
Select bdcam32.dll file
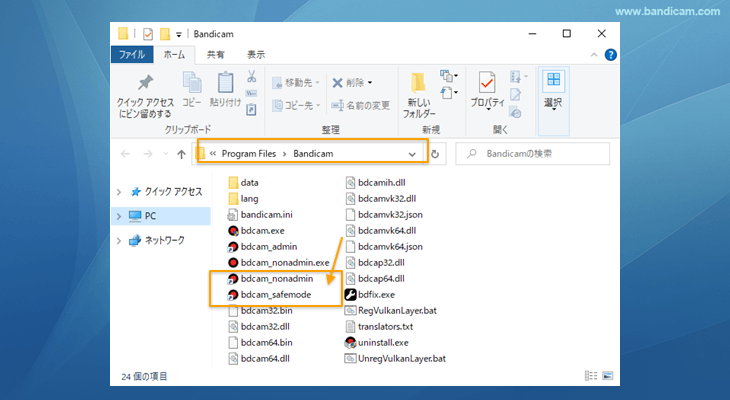click(259, 327)
